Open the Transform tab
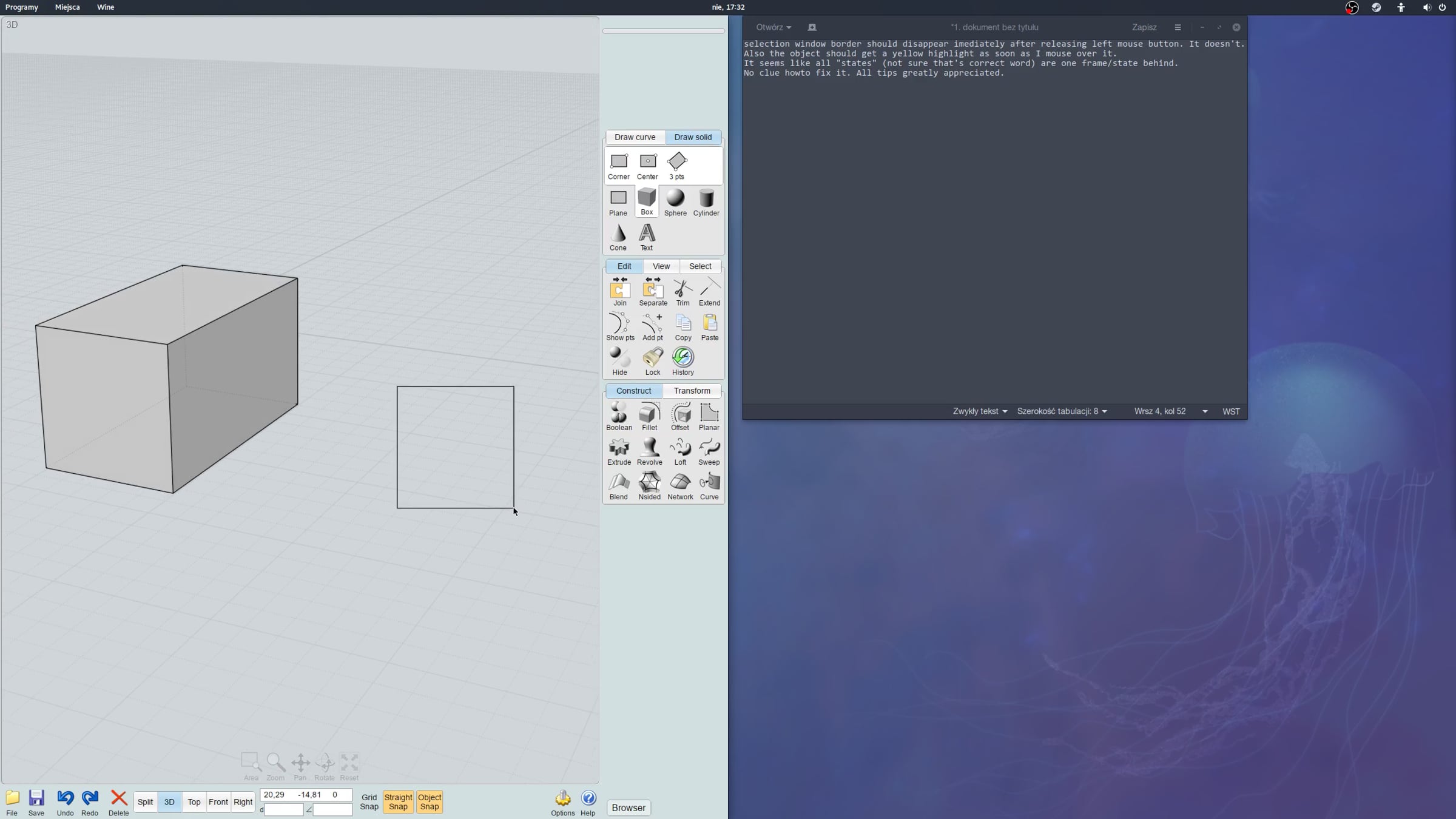The height and width of the screenshot is (819, 1456). coord(692,391)
